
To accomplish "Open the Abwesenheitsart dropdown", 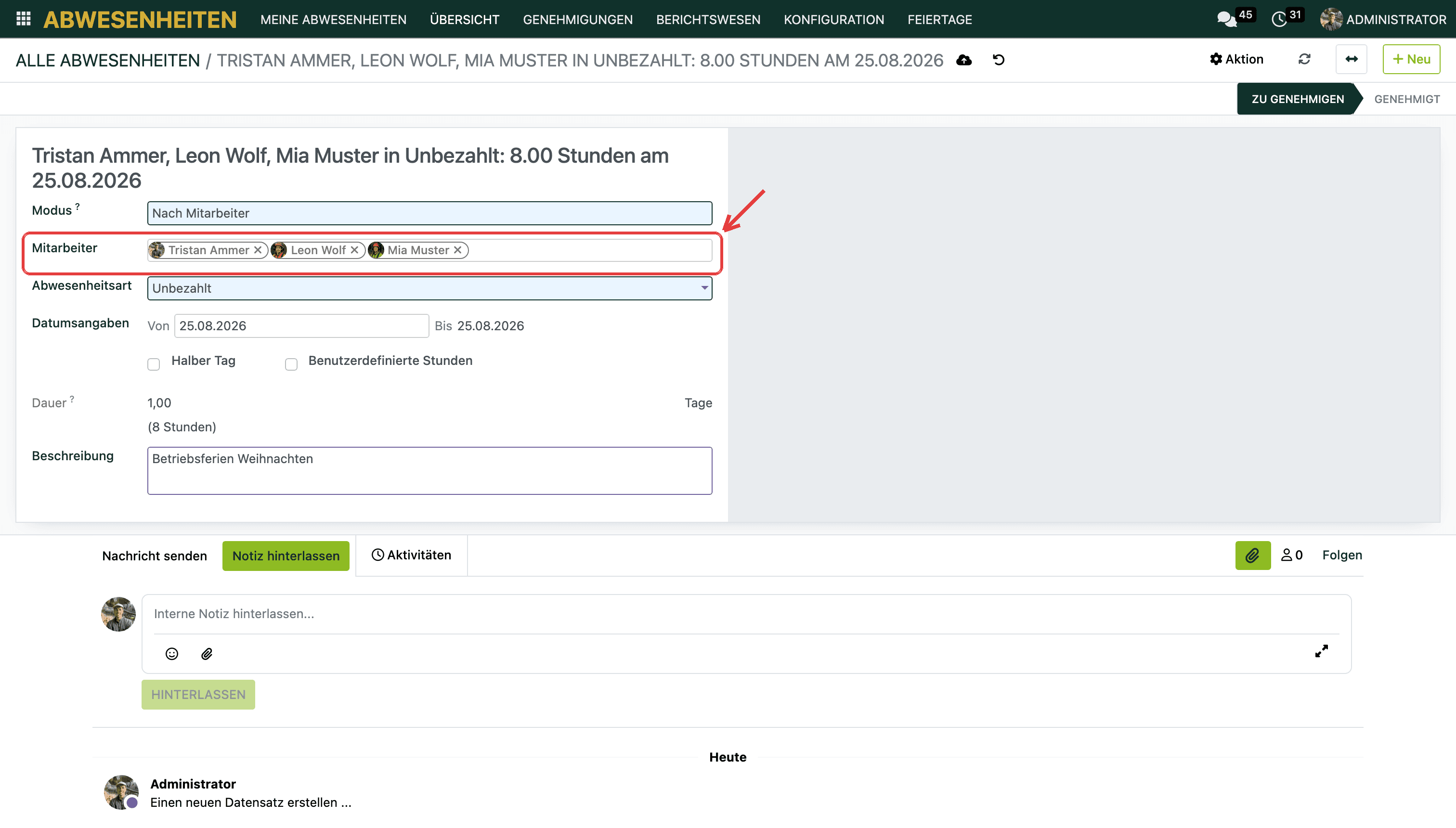I will [429, 288].
